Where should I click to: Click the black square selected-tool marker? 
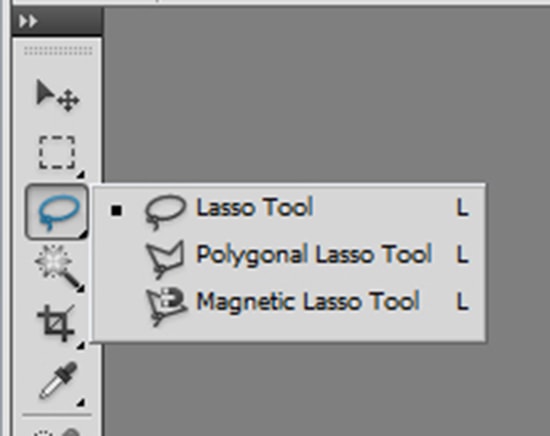point(116,210)
